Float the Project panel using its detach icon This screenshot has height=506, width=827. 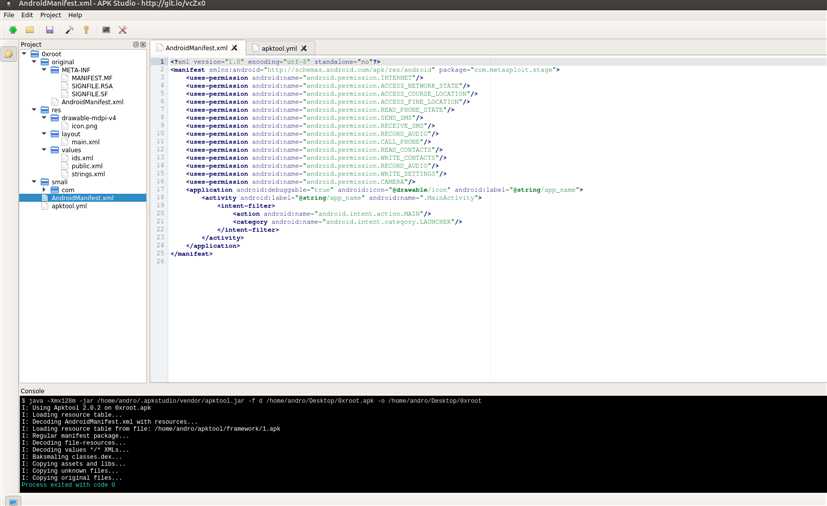point(136,44)
